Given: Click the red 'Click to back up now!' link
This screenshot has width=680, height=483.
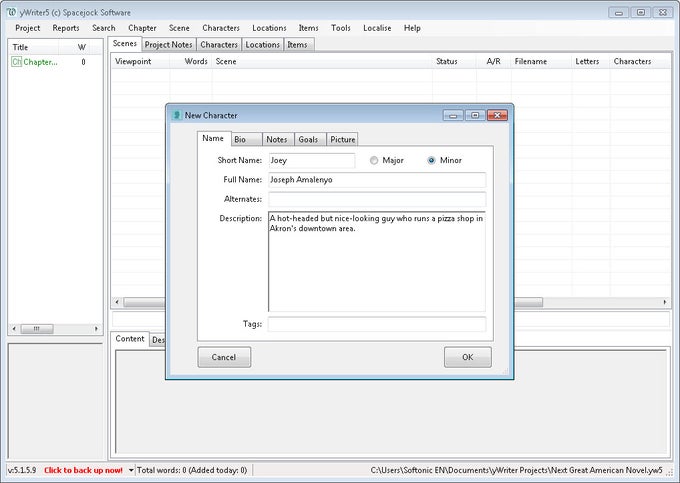Looking at the screenshot, I should tap(83, 470).
